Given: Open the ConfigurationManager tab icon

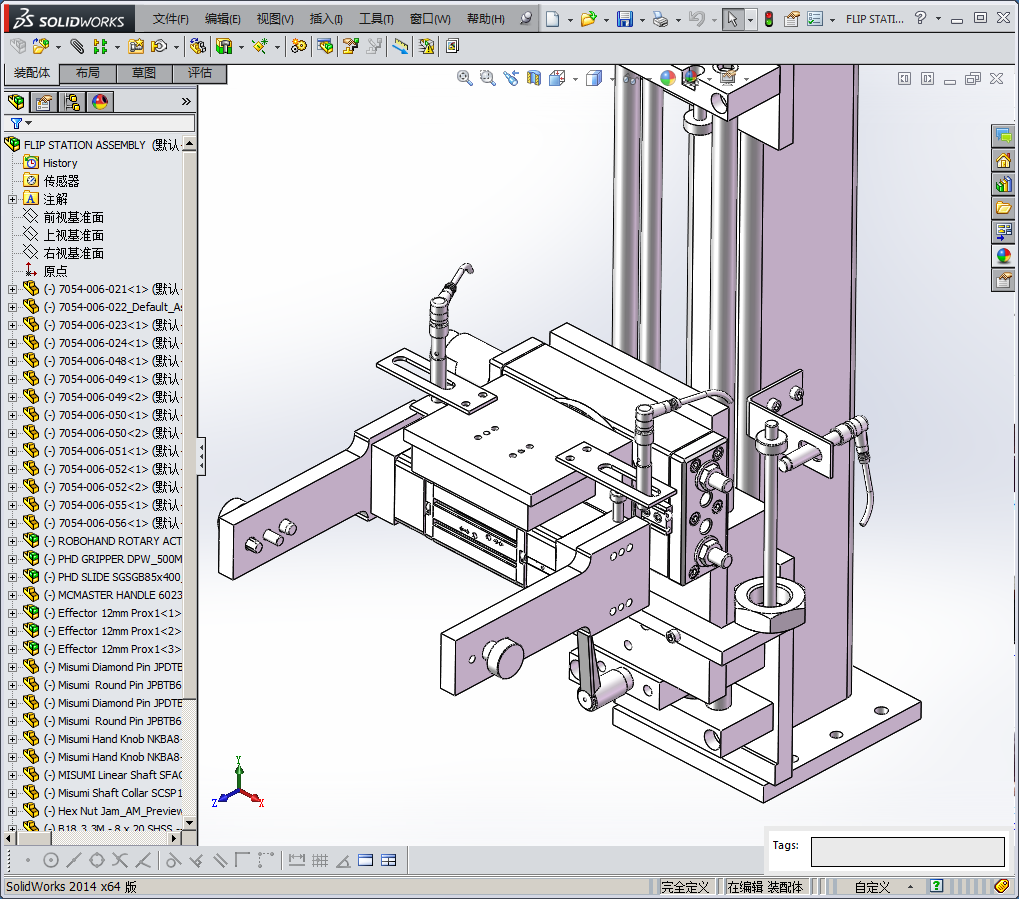Looking at the screenshot, I should pyautogui.click(x=72, y=101).
